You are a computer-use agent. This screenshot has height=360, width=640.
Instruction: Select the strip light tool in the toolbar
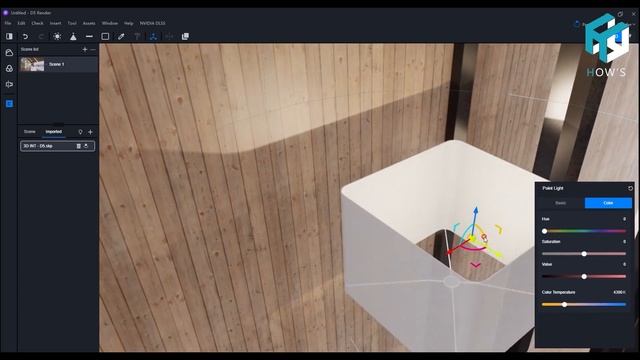(89, 36)
